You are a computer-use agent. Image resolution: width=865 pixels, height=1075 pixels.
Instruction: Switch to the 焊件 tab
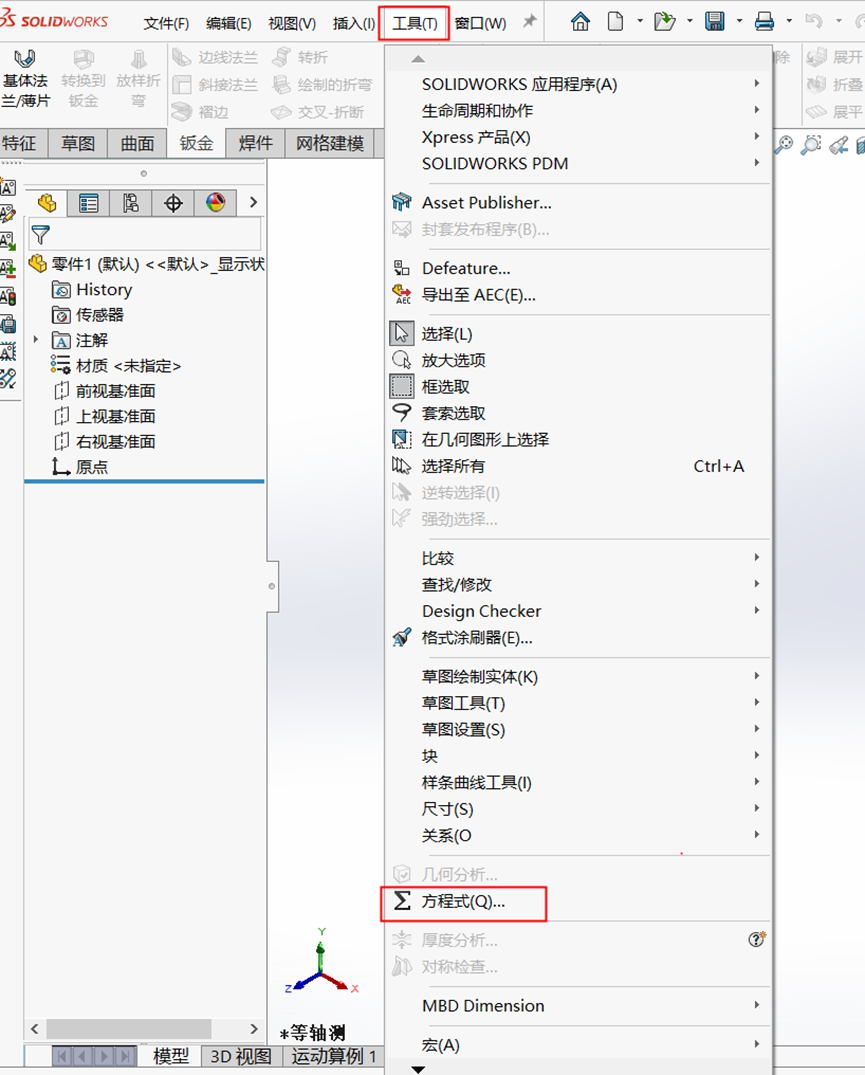point(256,143)
